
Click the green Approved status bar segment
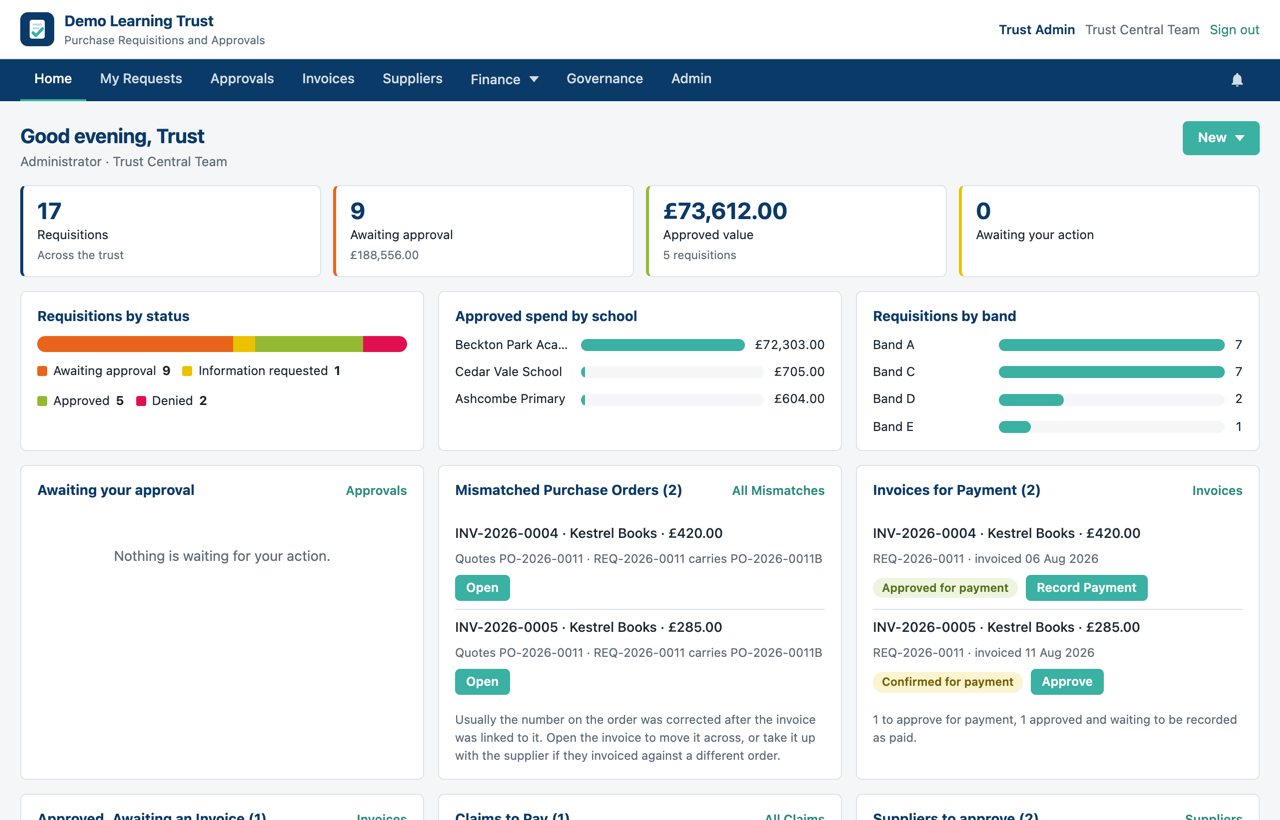tap(309, 344)
